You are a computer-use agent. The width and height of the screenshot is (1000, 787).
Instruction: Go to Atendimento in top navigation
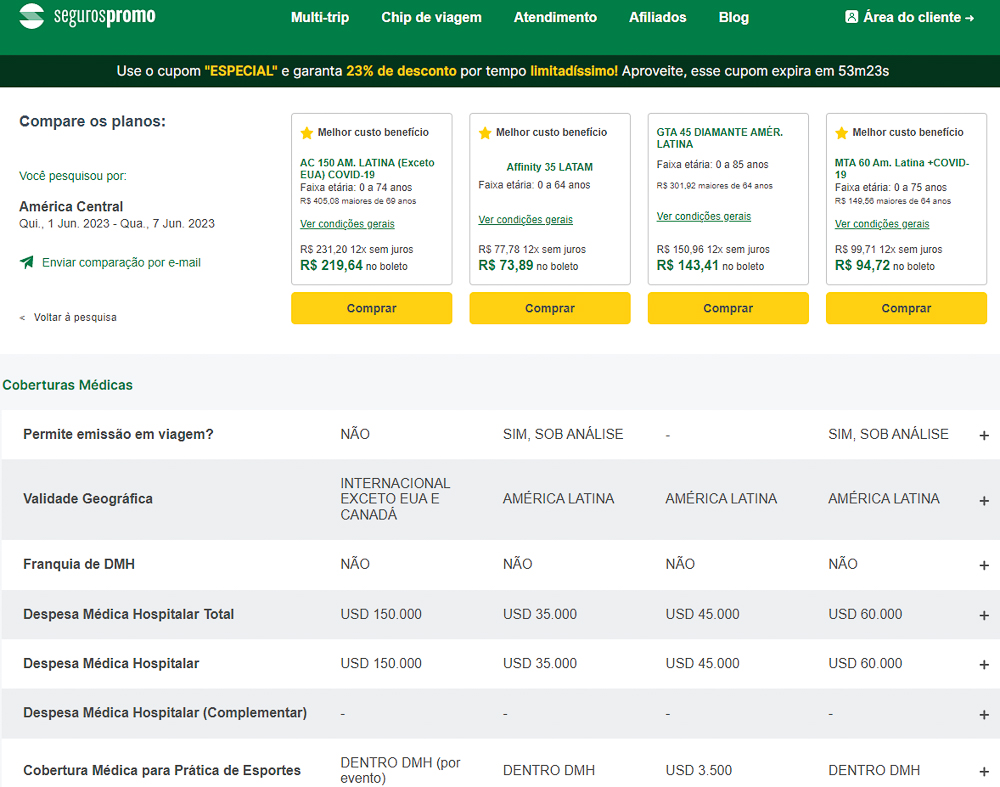[555, 17]
